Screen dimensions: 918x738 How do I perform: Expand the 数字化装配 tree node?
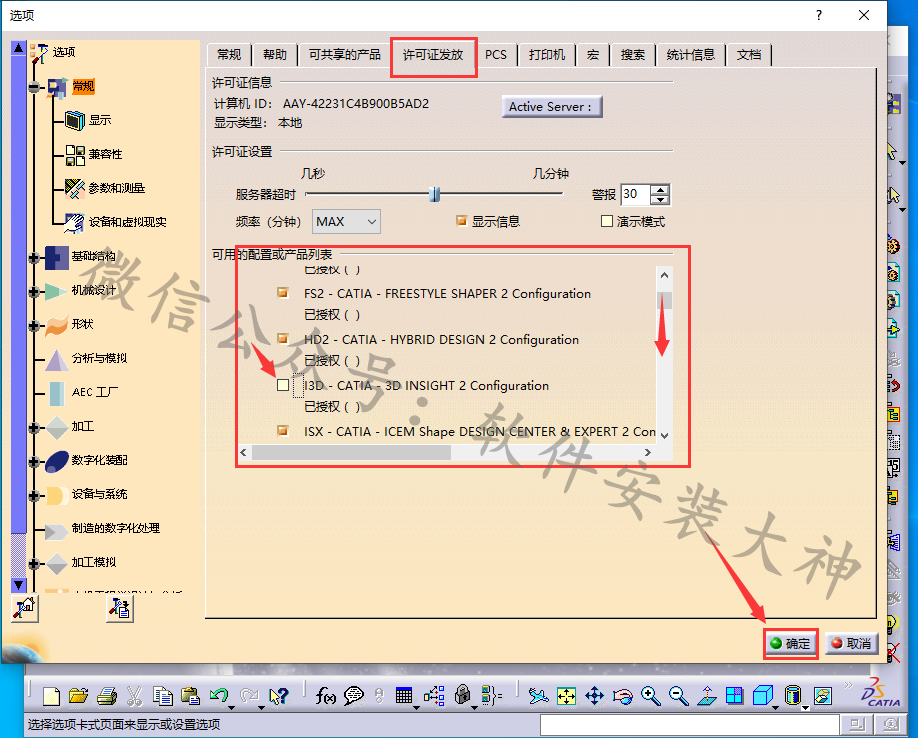click(x=34, y=461)
